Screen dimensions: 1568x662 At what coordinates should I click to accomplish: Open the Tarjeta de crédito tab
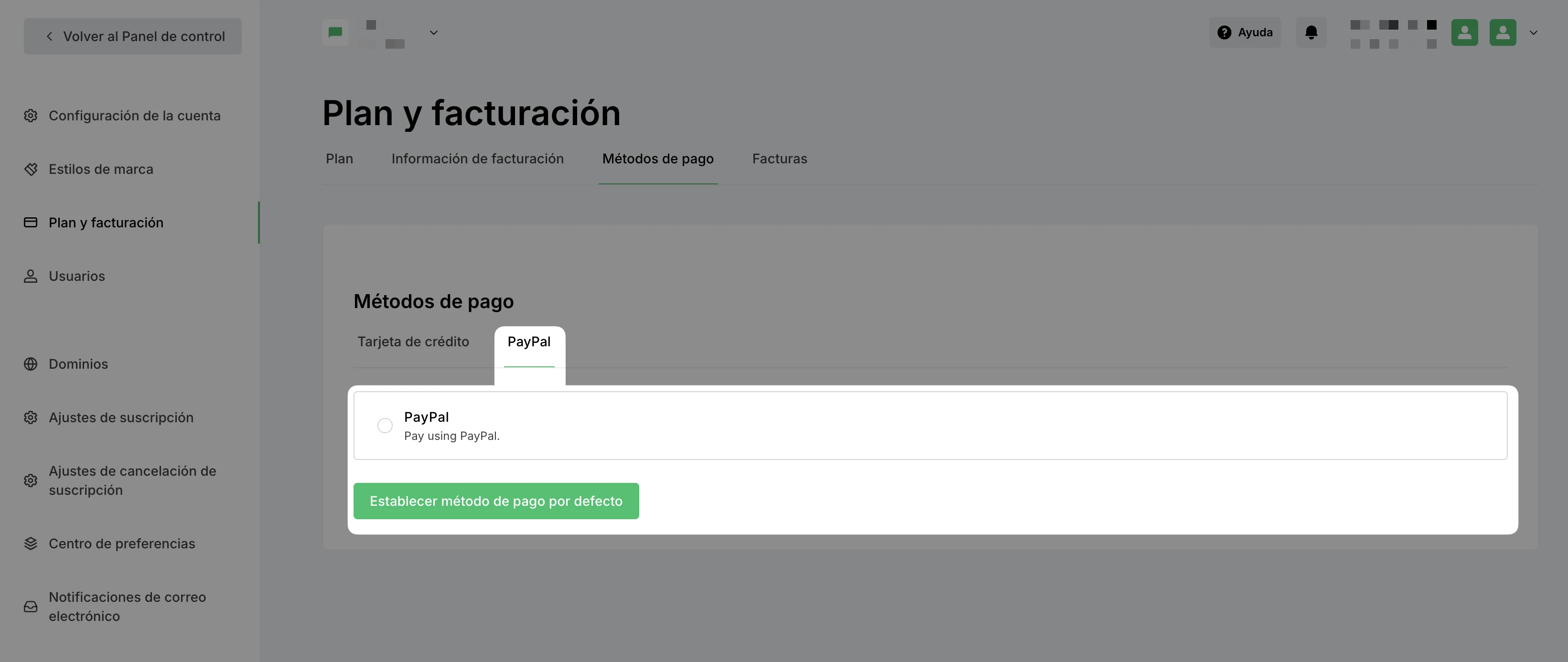tap(413, 342)
